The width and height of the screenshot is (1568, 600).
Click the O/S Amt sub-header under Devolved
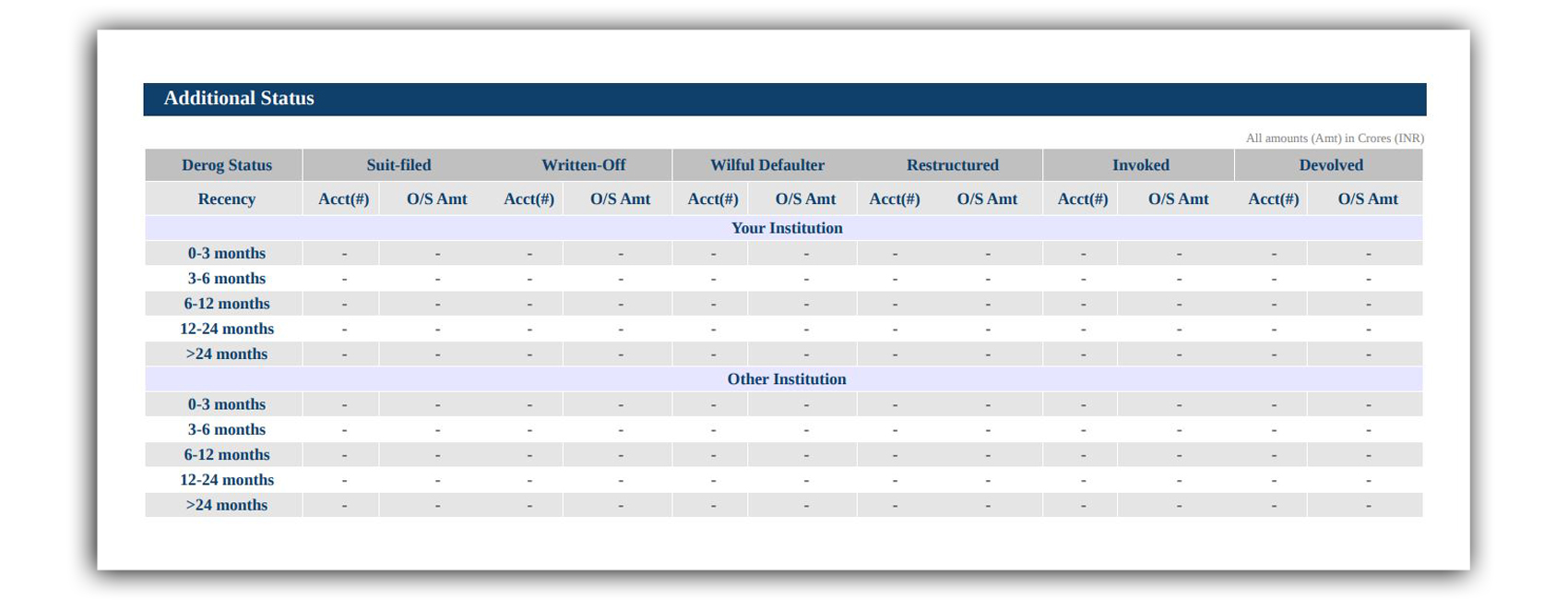1367,199
